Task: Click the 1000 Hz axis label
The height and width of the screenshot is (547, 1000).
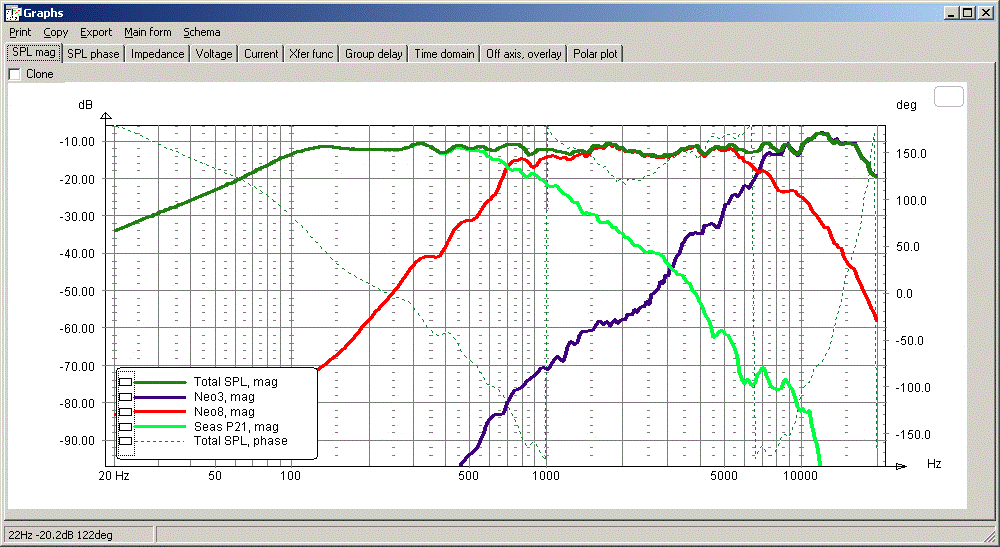Action: coord(546,476)
